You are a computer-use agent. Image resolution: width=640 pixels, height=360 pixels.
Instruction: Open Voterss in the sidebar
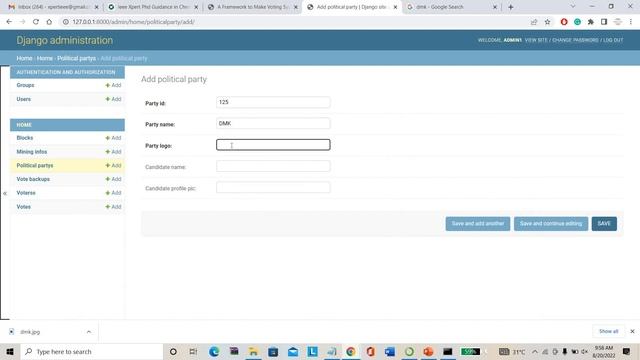point(26,193)
